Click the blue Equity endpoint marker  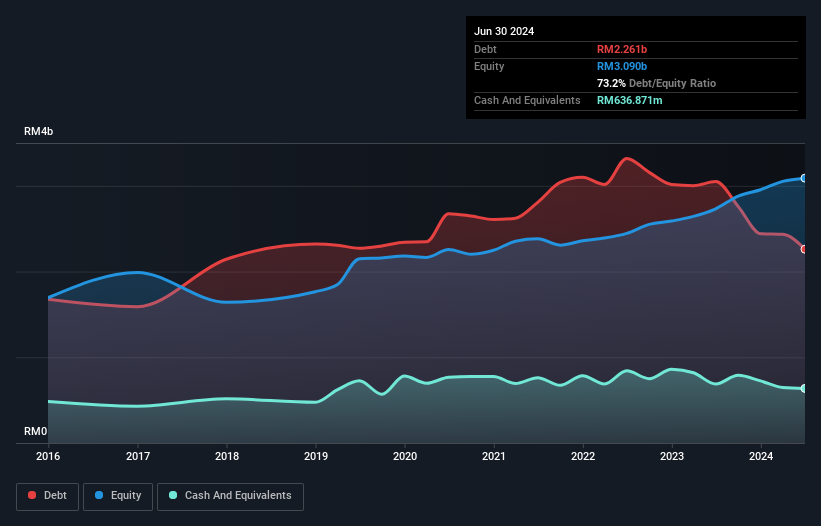pyautogui.click(x=804, y=178)
